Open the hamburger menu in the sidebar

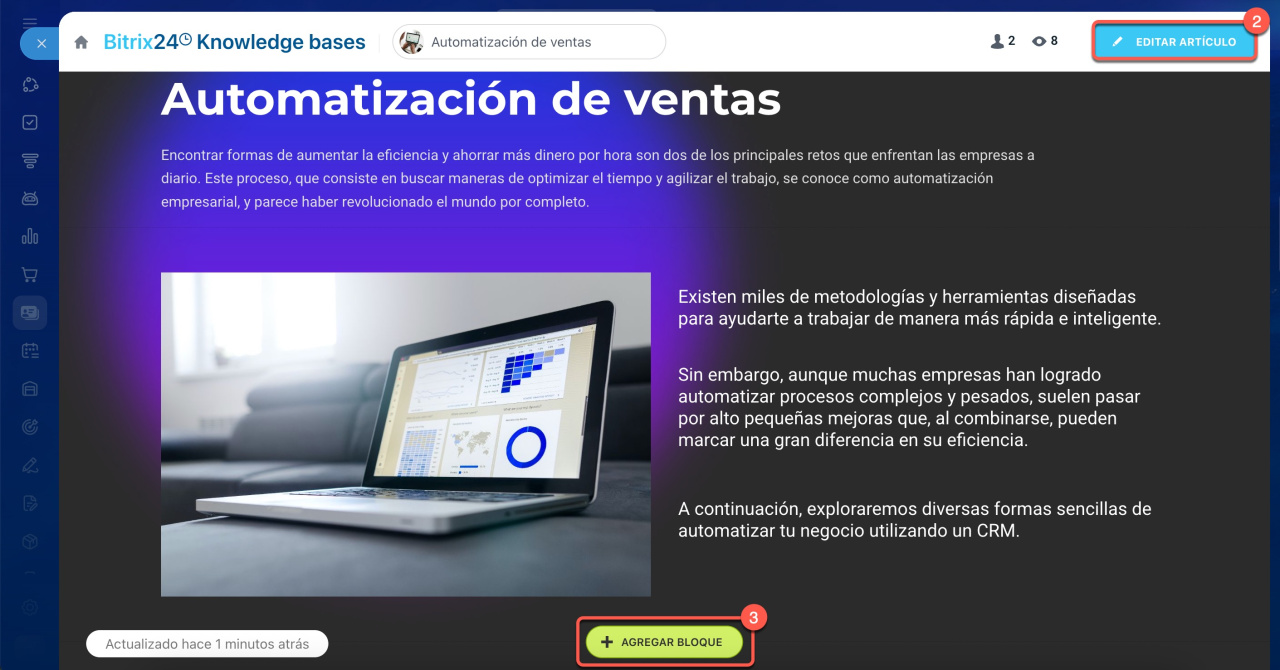(x=30, y=20)
